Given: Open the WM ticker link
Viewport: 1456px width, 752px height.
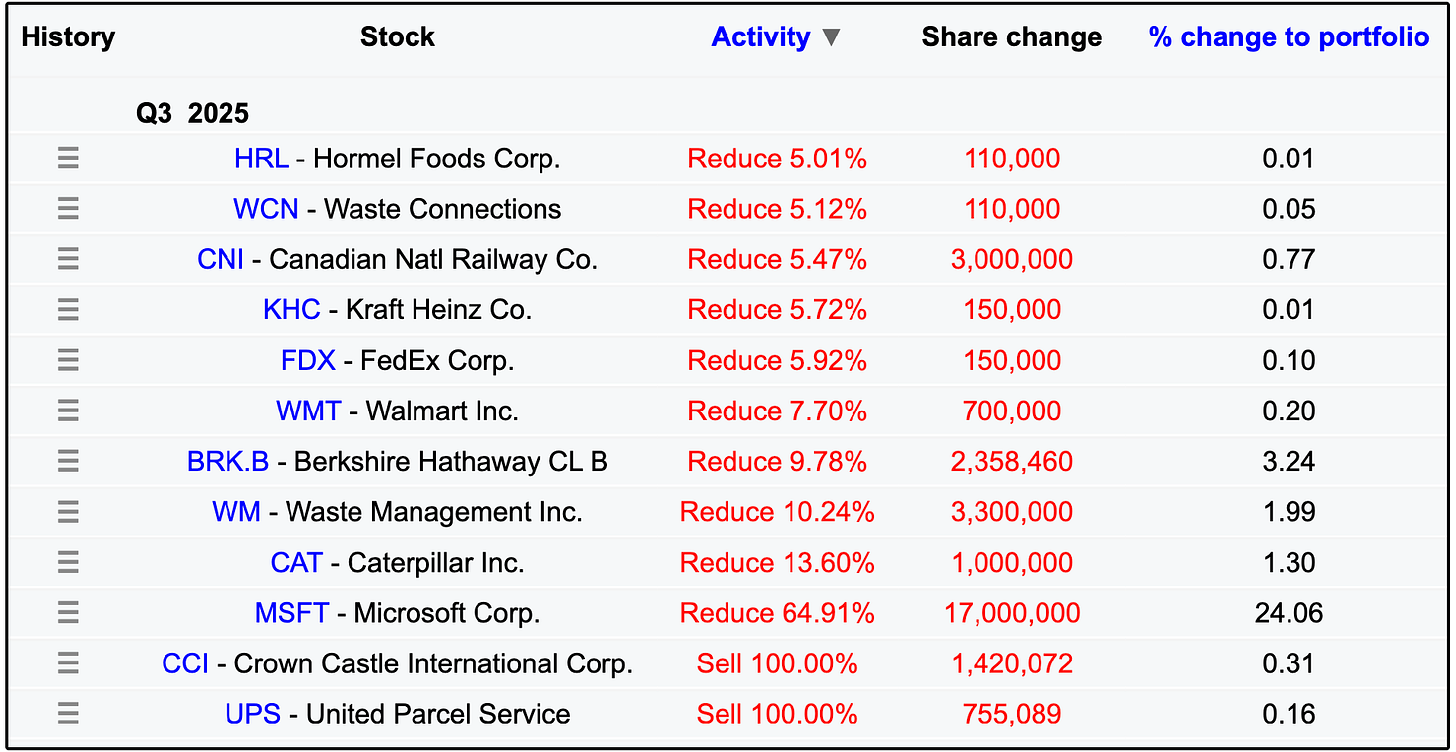Looking at the screenshot, I should click(237, 512).
